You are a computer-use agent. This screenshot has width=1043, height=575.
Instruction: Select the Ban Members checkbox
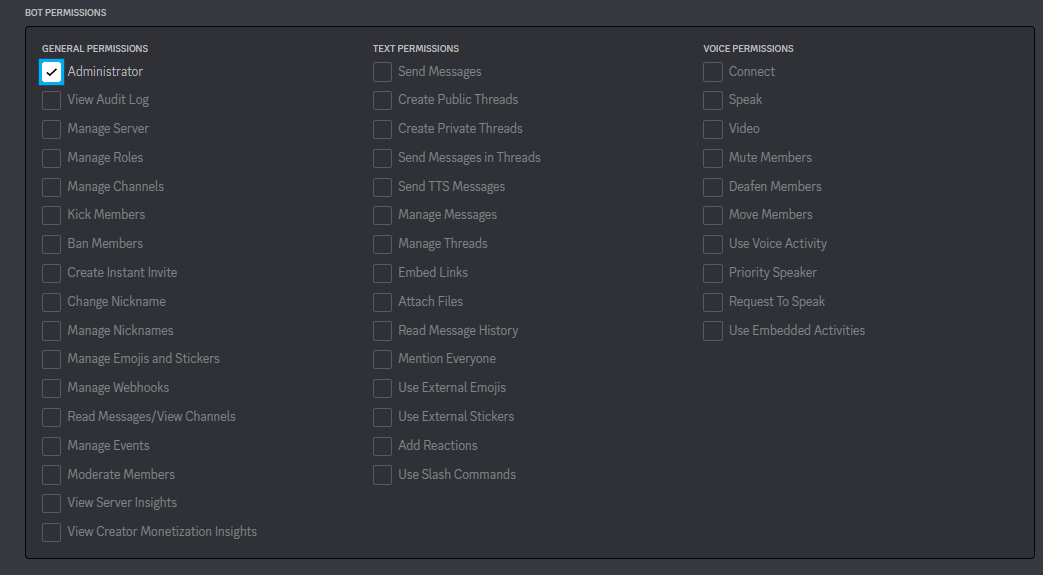click(x=52, y=244)
